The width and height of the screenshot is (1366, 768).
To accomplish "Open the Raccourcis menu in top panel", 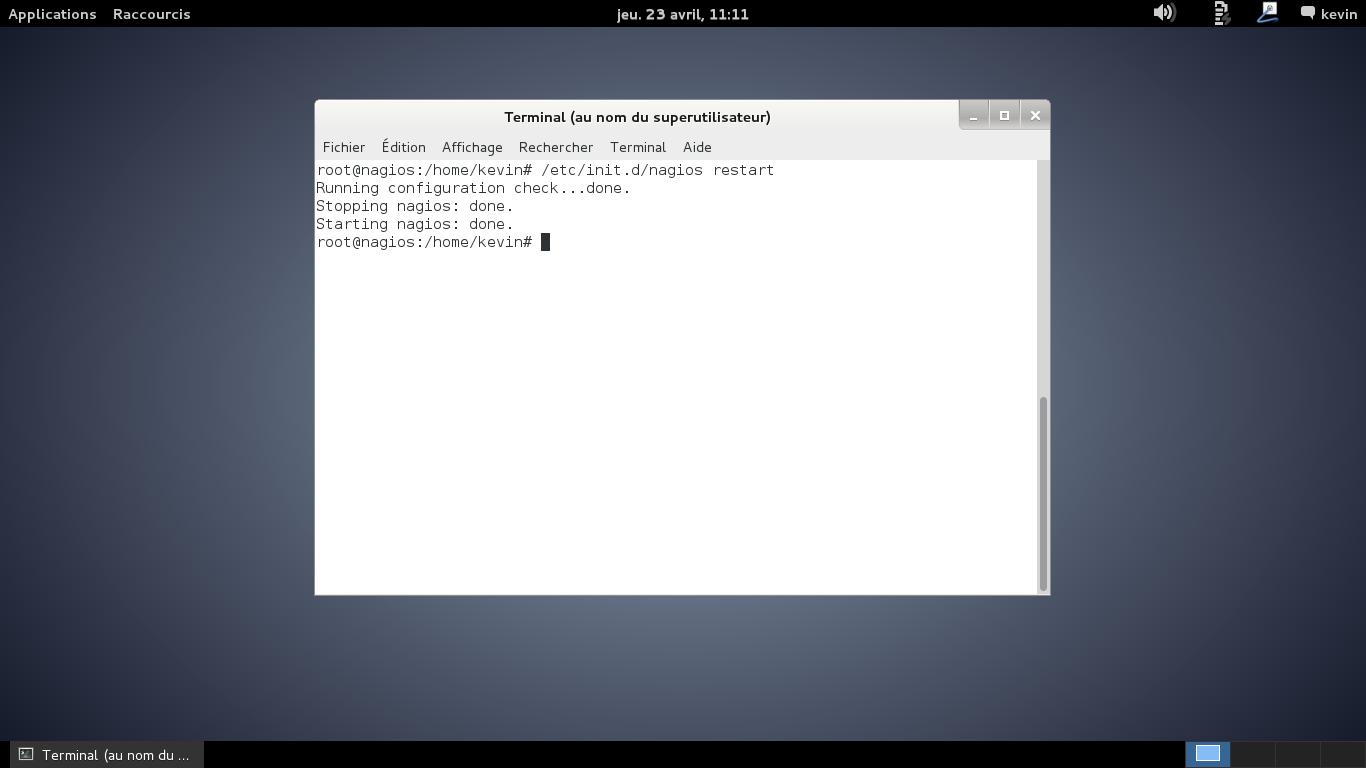I will [152, 14].
